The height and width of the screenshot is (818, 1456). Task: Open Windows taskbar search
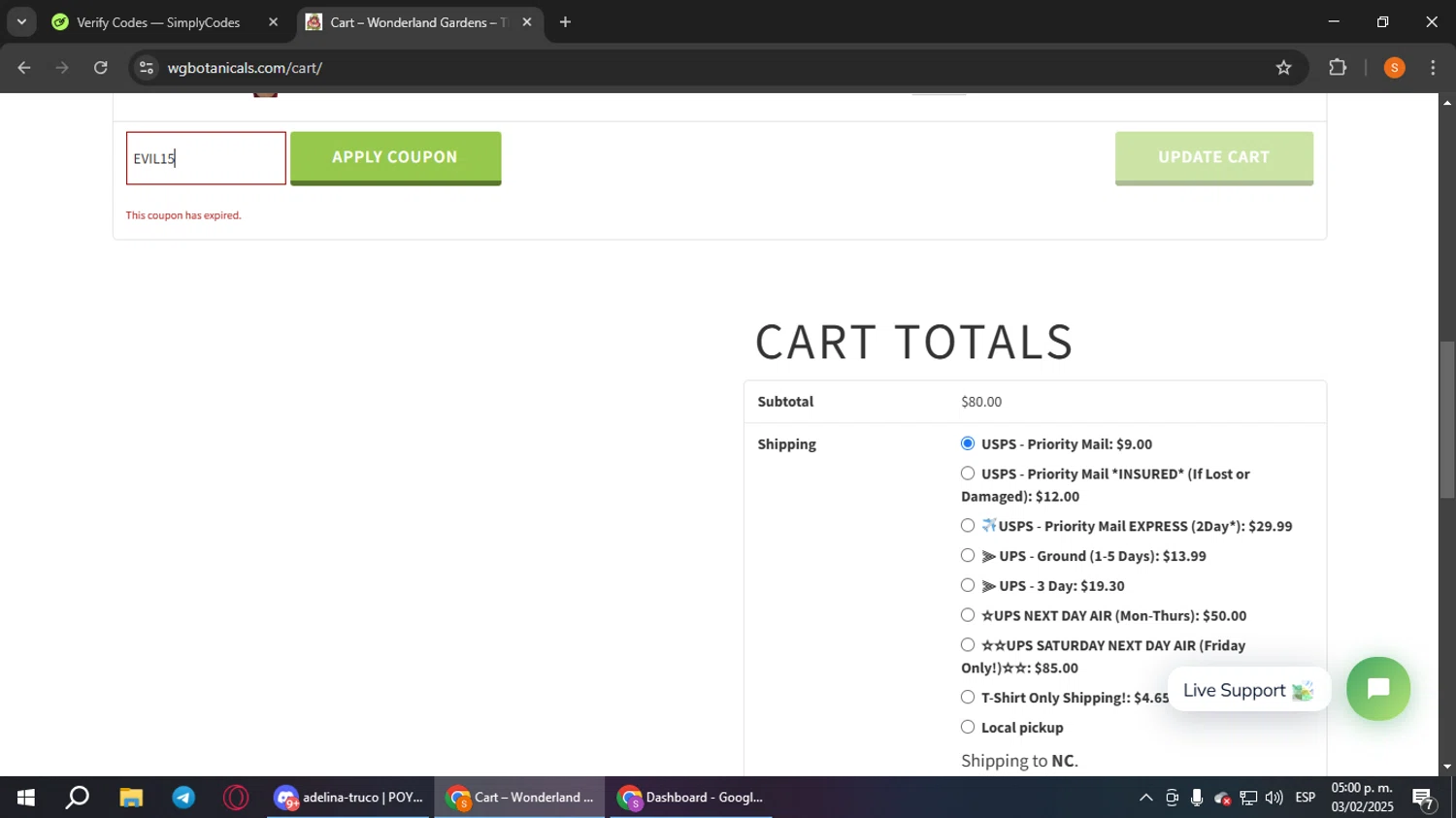point(78,798)
